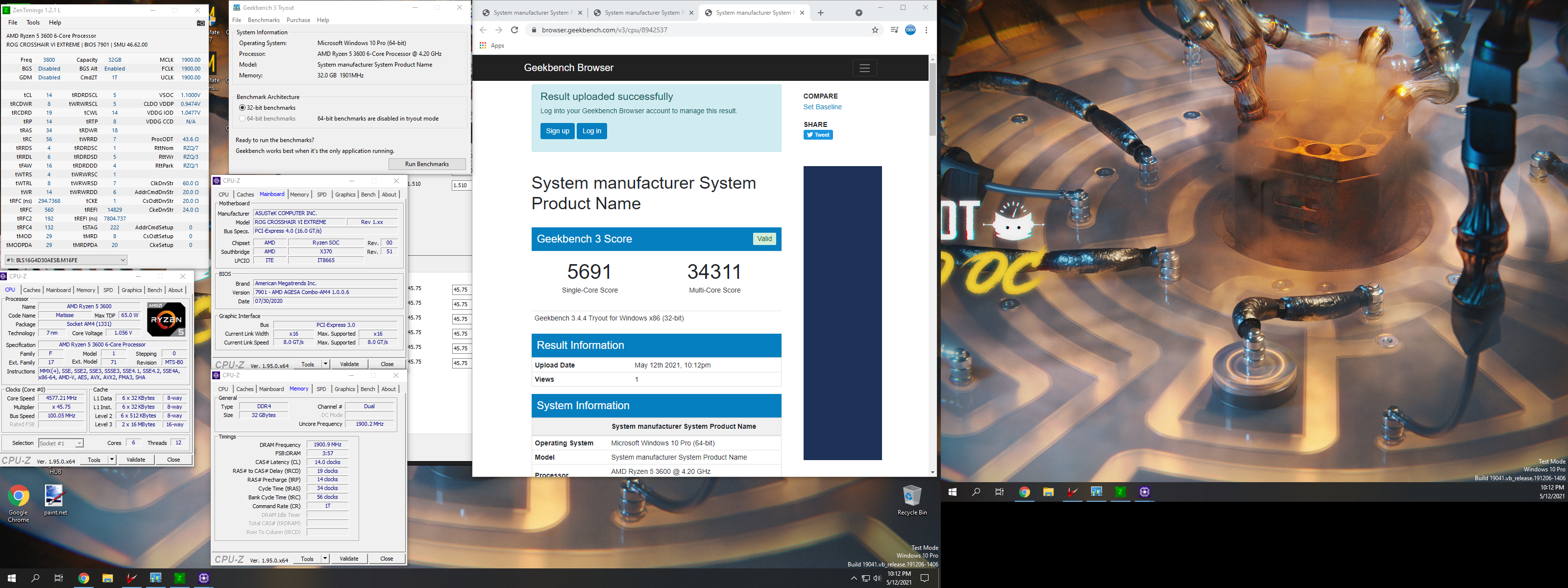Click Run Benchmarks in Geekbench 3
The width and height of the screenshot is (1568, 588).
(427, 164)
